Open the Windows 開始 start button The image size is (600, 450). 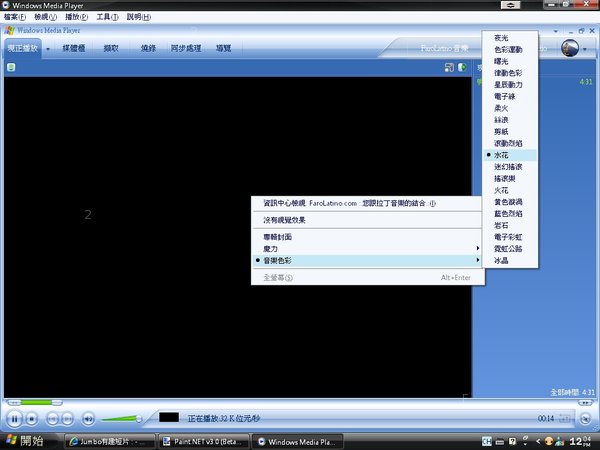click(25, 441)
